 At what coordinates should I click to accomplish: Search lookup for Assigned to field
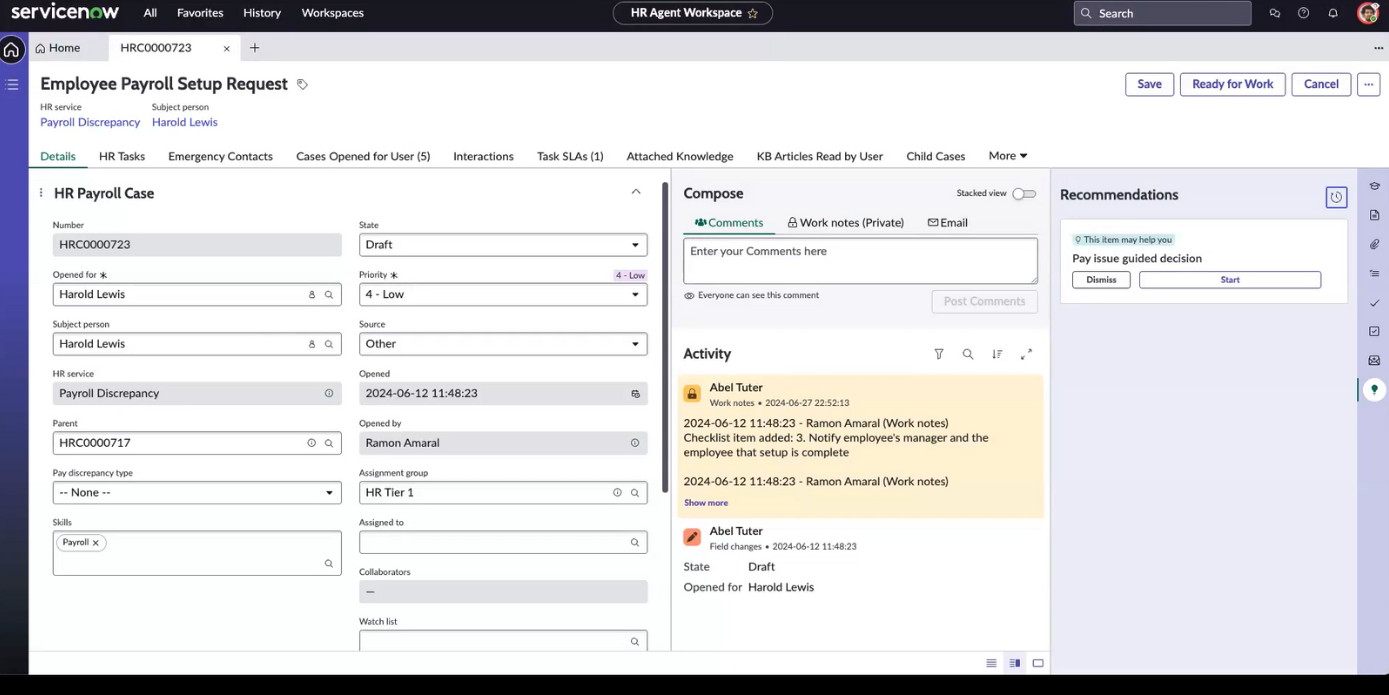click(x=634, y=542)
